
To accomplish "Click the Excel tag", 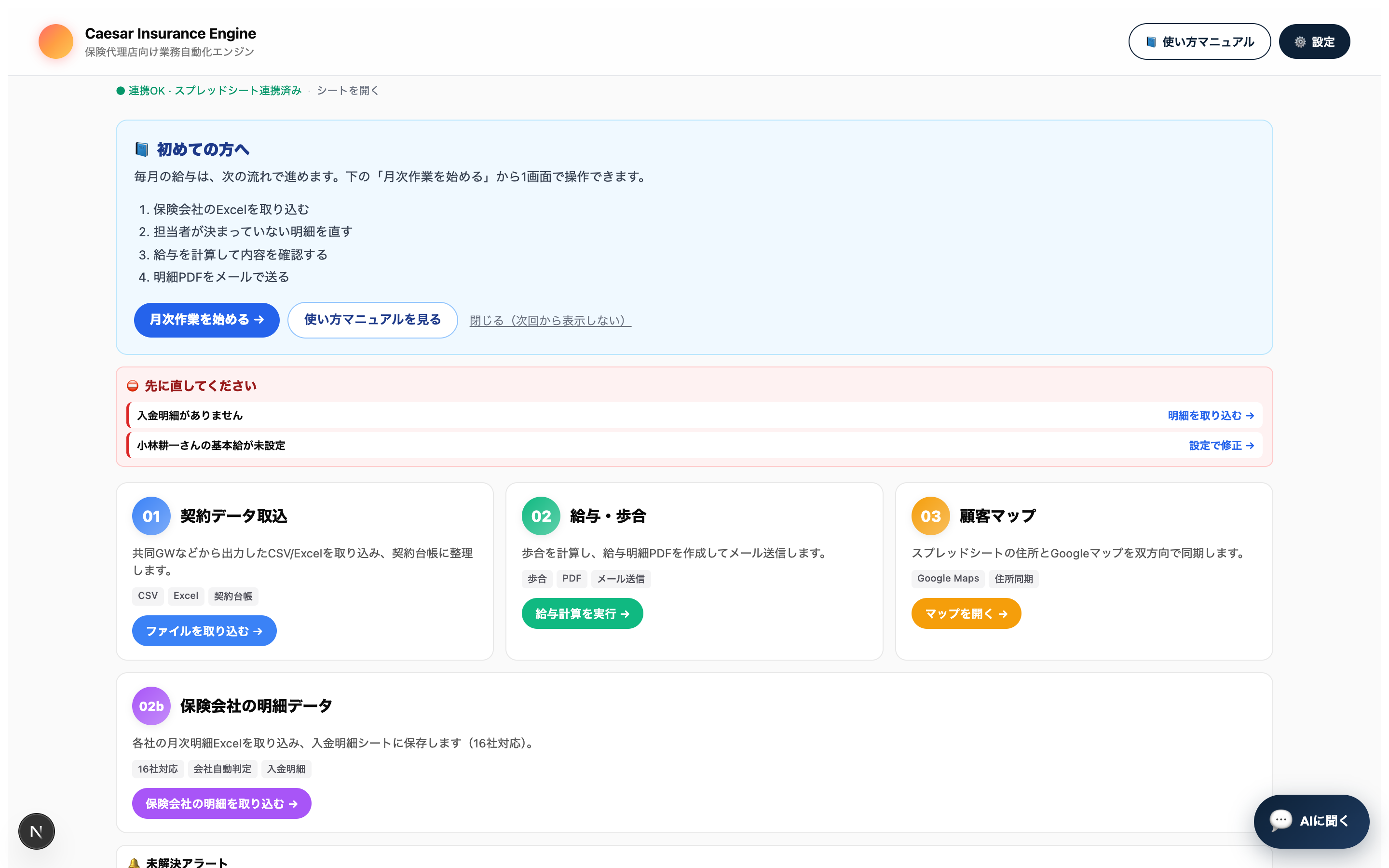I will tap(186, 596).
